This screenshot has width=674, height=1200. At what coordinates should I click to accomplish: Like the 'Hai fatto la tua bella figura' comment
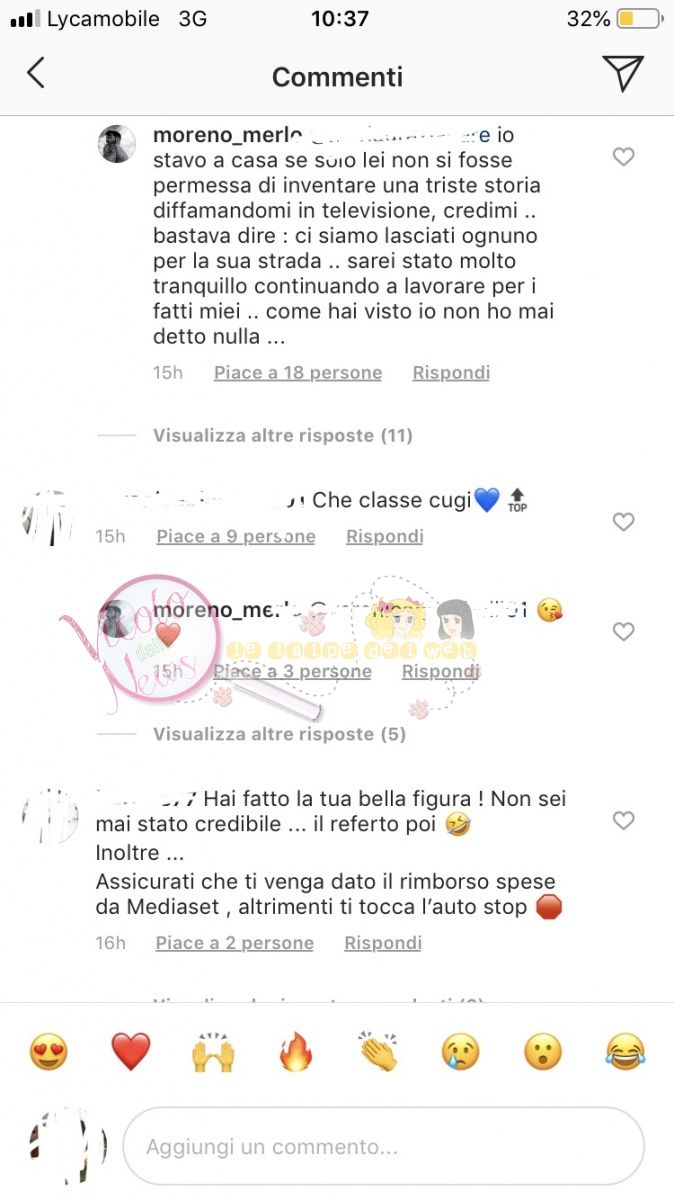(x=623, y=821)
